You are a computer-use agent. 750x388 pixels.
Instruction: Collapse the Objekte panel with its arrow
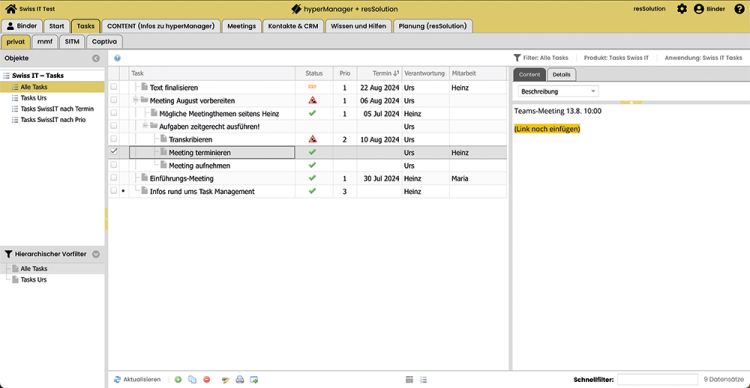click(x=96, y=58)
